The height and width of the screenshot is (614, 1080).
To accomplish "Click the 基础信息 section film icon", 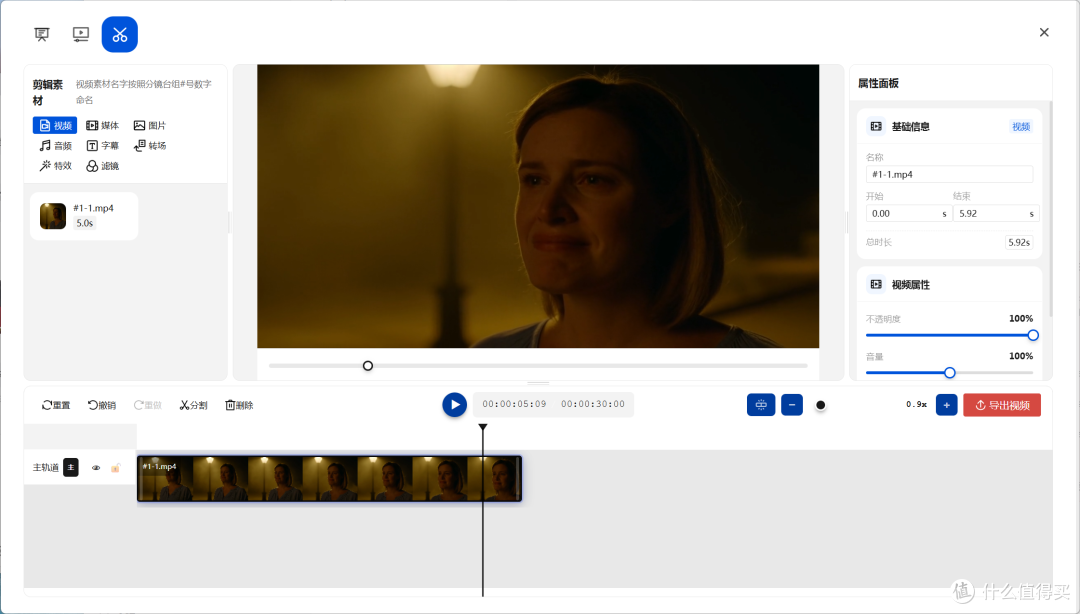I will point(876,127).
